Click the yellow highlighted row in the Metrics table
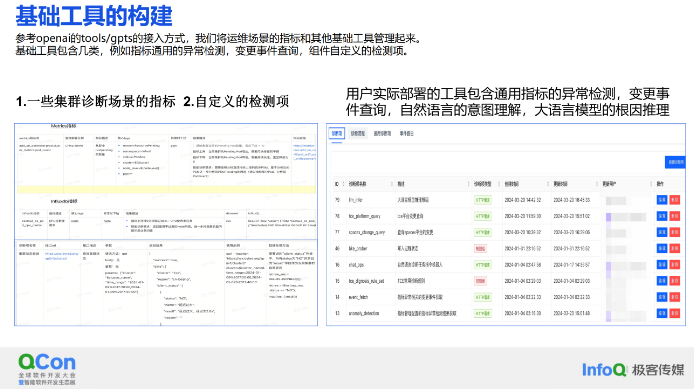 tap(166, 189)
